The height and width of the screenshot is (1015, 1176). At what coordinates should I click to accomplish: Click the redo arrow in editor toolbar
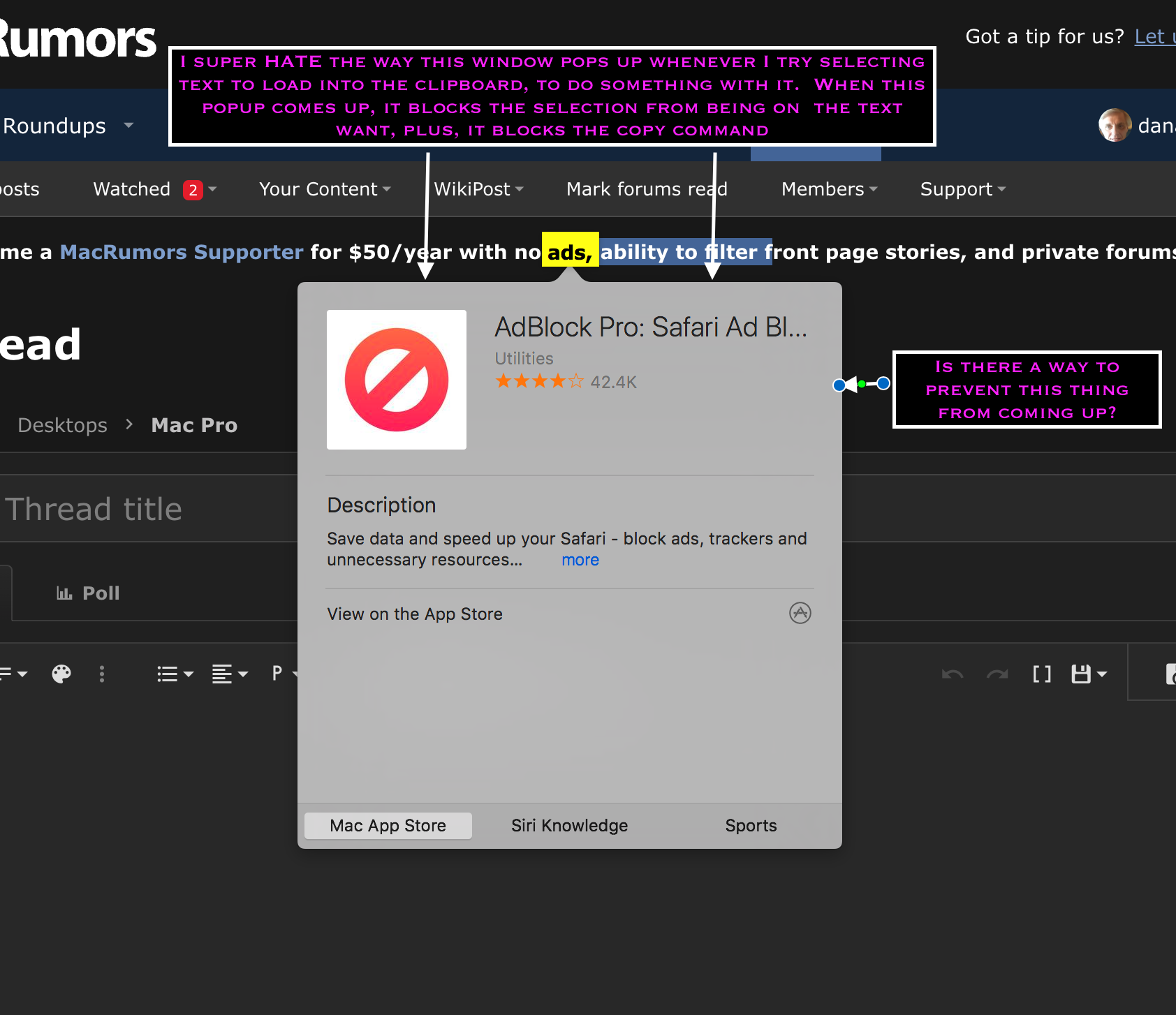point(997,674)
